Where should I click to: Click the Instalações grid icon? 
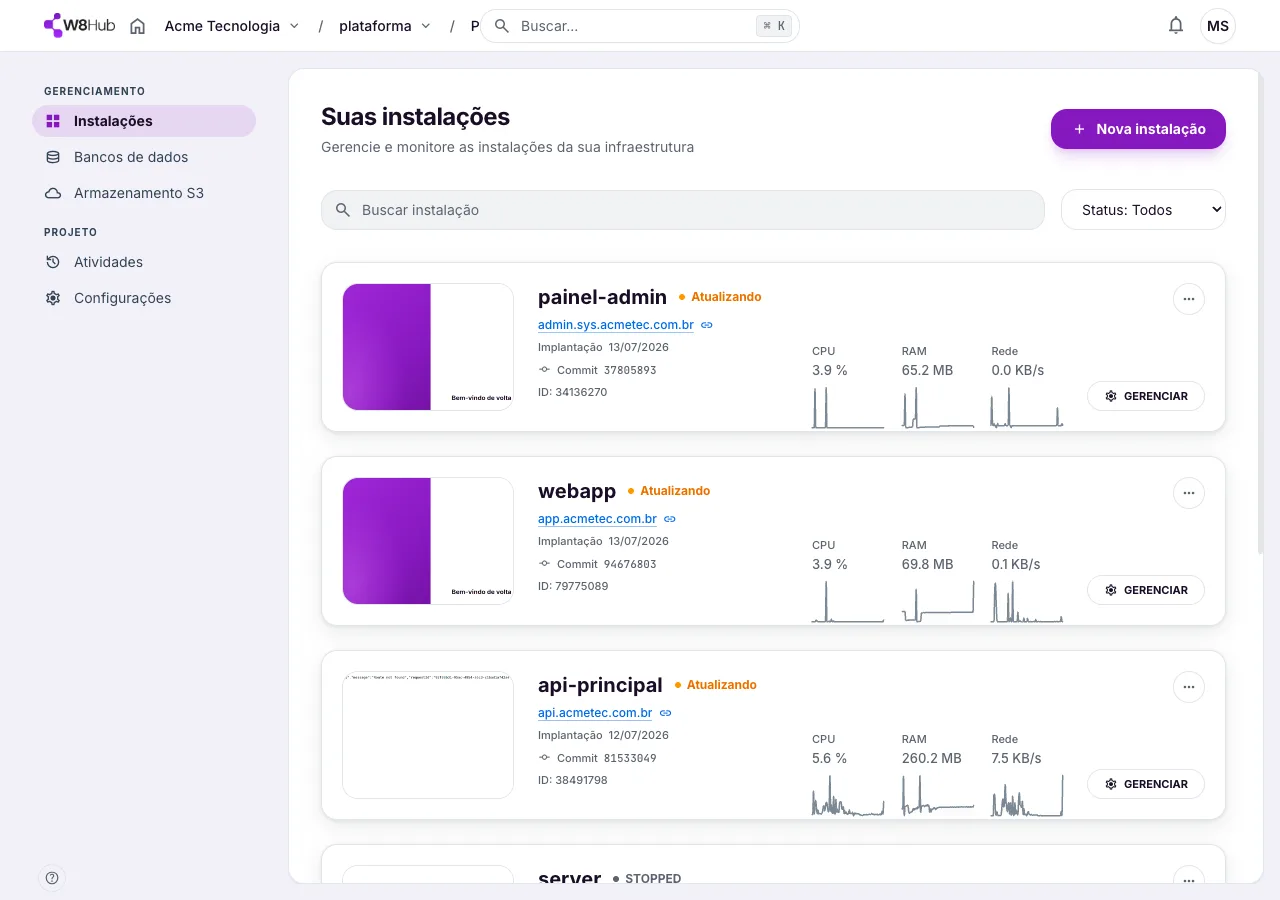(x=53, y=121)
